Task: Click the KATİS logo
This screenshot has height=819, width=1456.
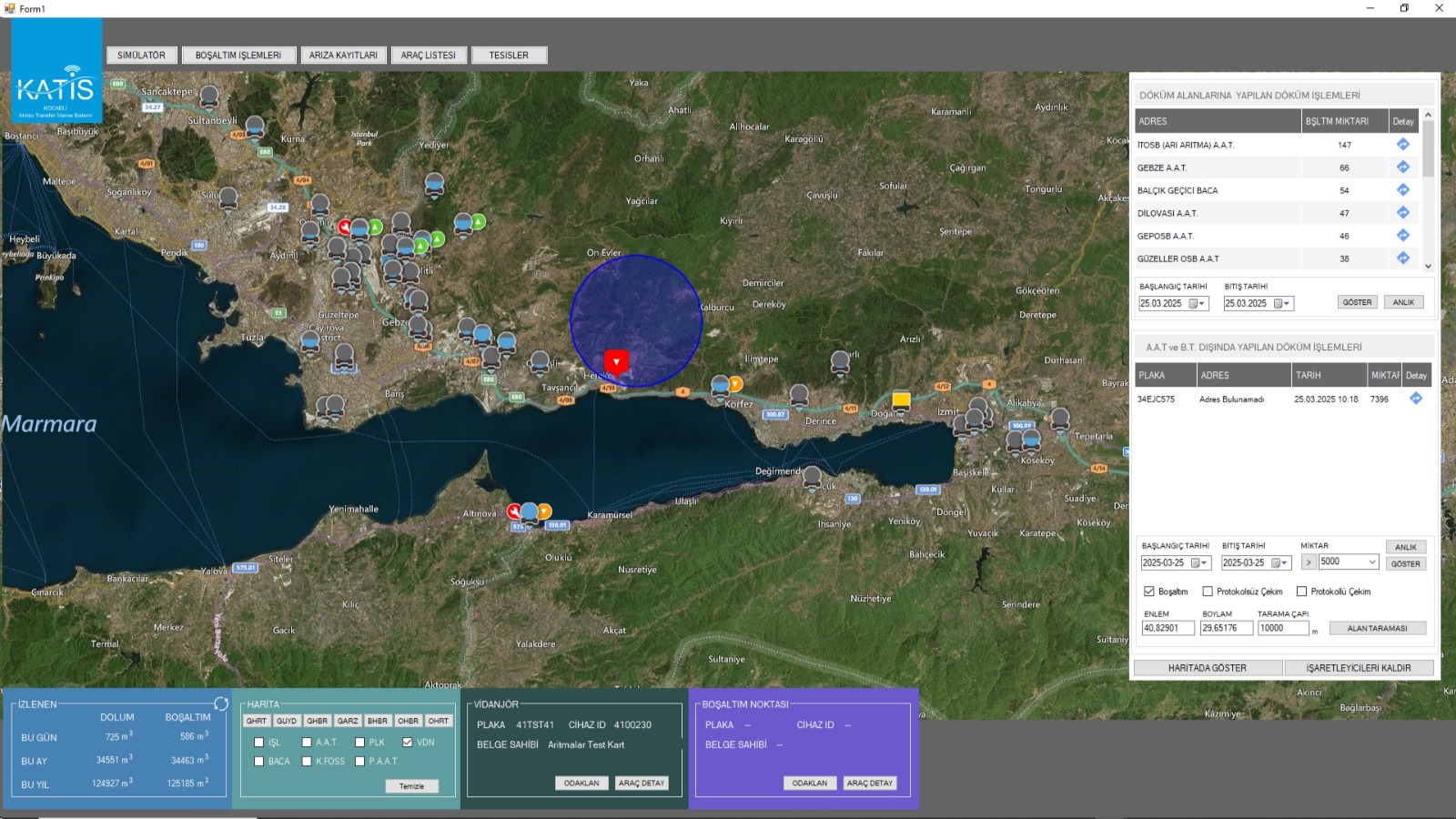Action: pos(56,71)
